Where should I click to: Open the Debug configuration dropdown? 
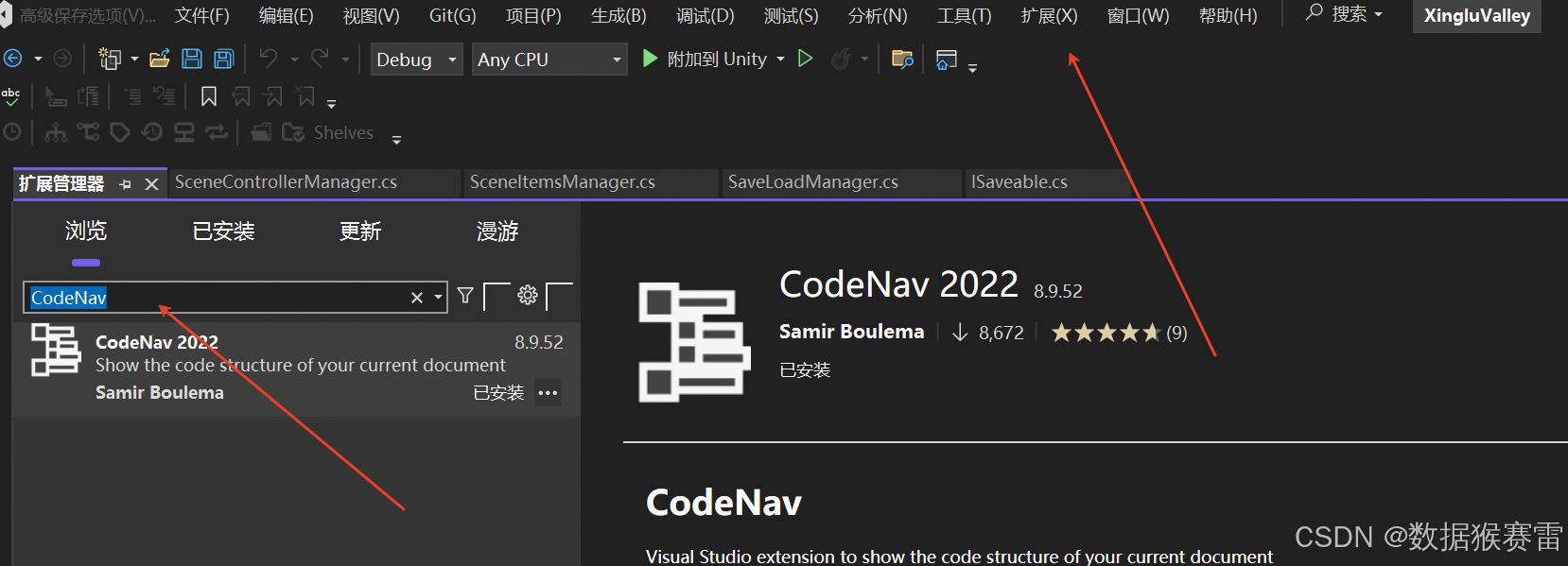coord(417,60)
